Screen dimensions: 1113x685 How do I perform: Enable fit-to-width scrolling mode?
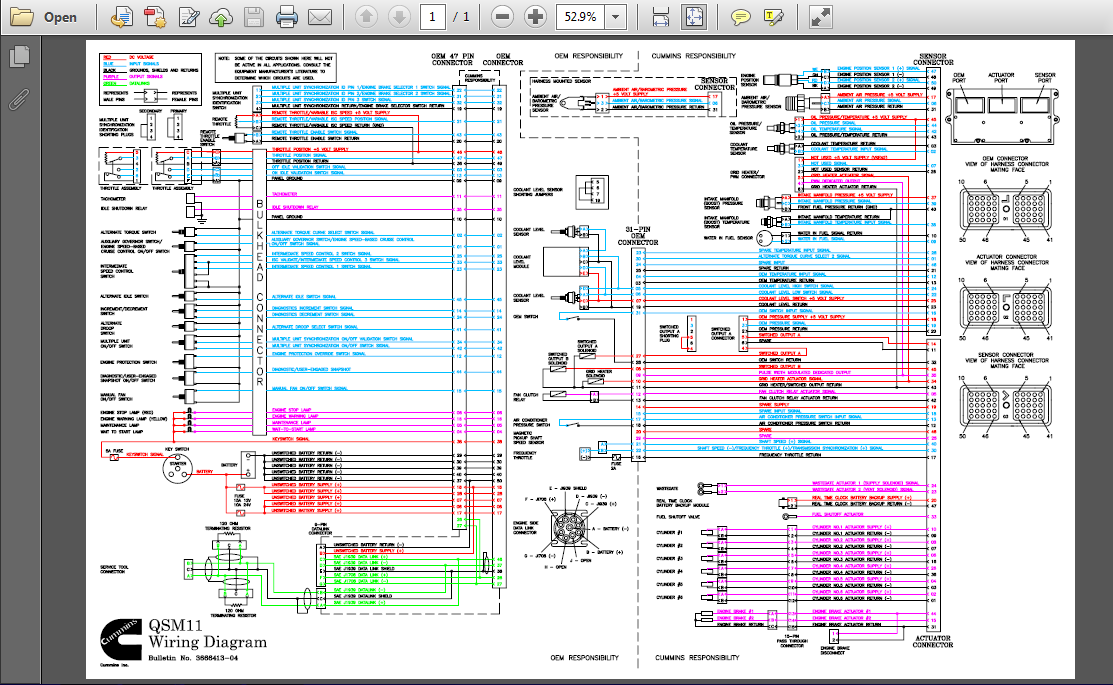660,17
